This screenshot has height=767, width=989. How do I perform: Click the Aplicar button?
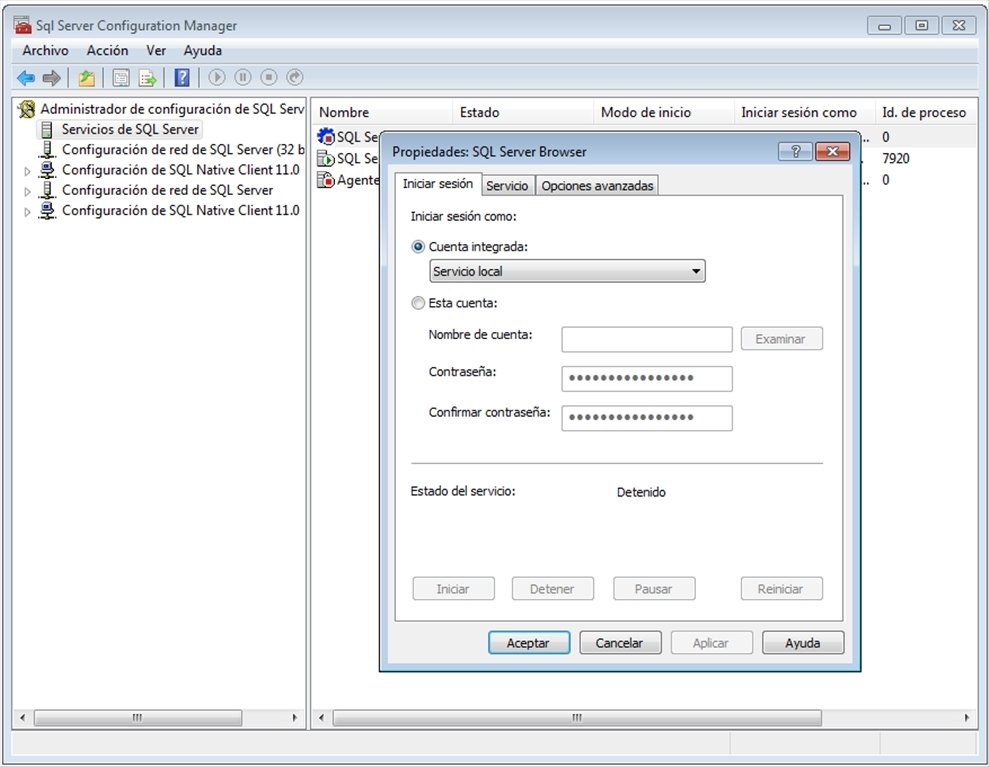click(711, 643)
